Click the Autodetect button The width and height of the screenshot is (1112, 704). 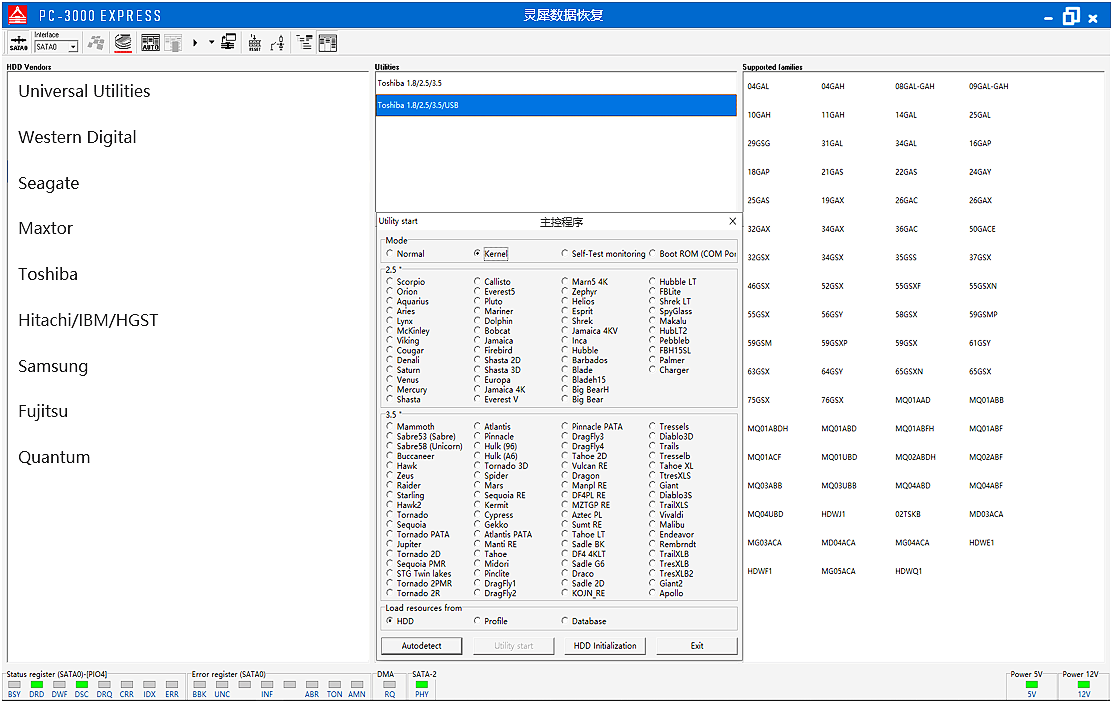[421, 646]
